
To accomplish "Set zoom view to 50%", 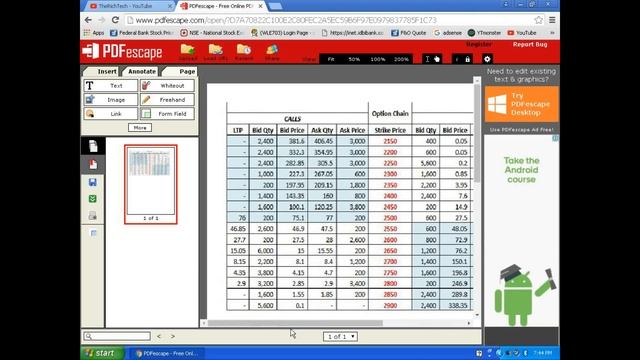I will pos(354,59).
